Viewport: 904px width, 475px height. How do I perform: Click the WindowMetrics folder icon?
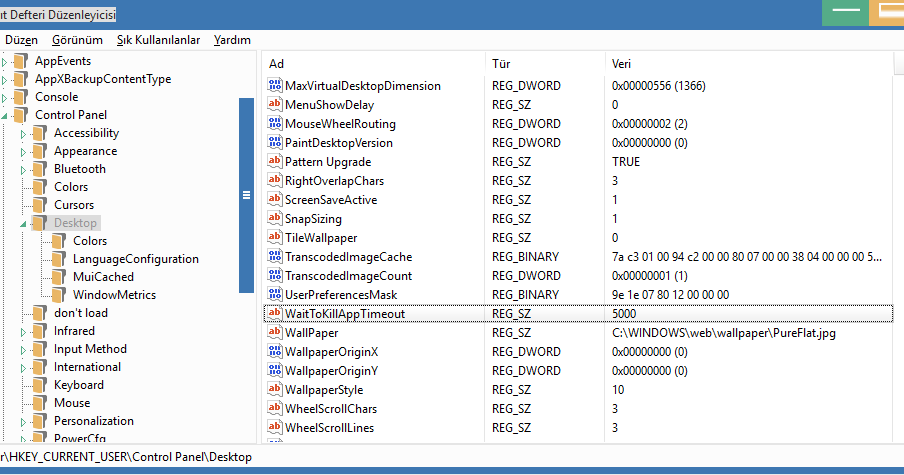click(x=59, y=295)
